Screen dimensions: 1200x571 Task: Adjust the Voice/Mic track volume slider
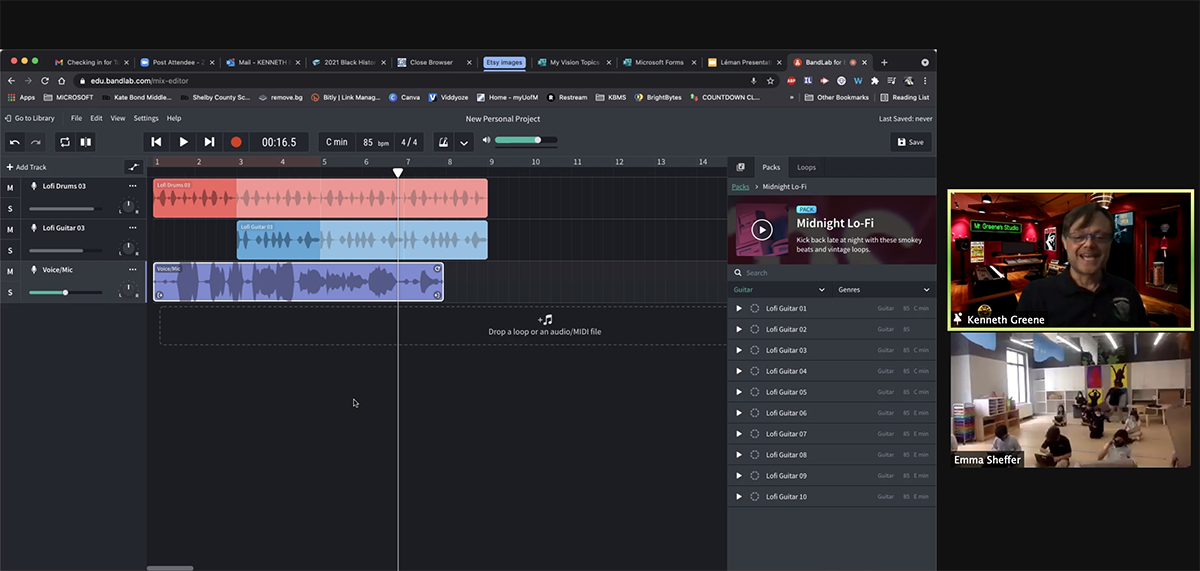point(65,292)
